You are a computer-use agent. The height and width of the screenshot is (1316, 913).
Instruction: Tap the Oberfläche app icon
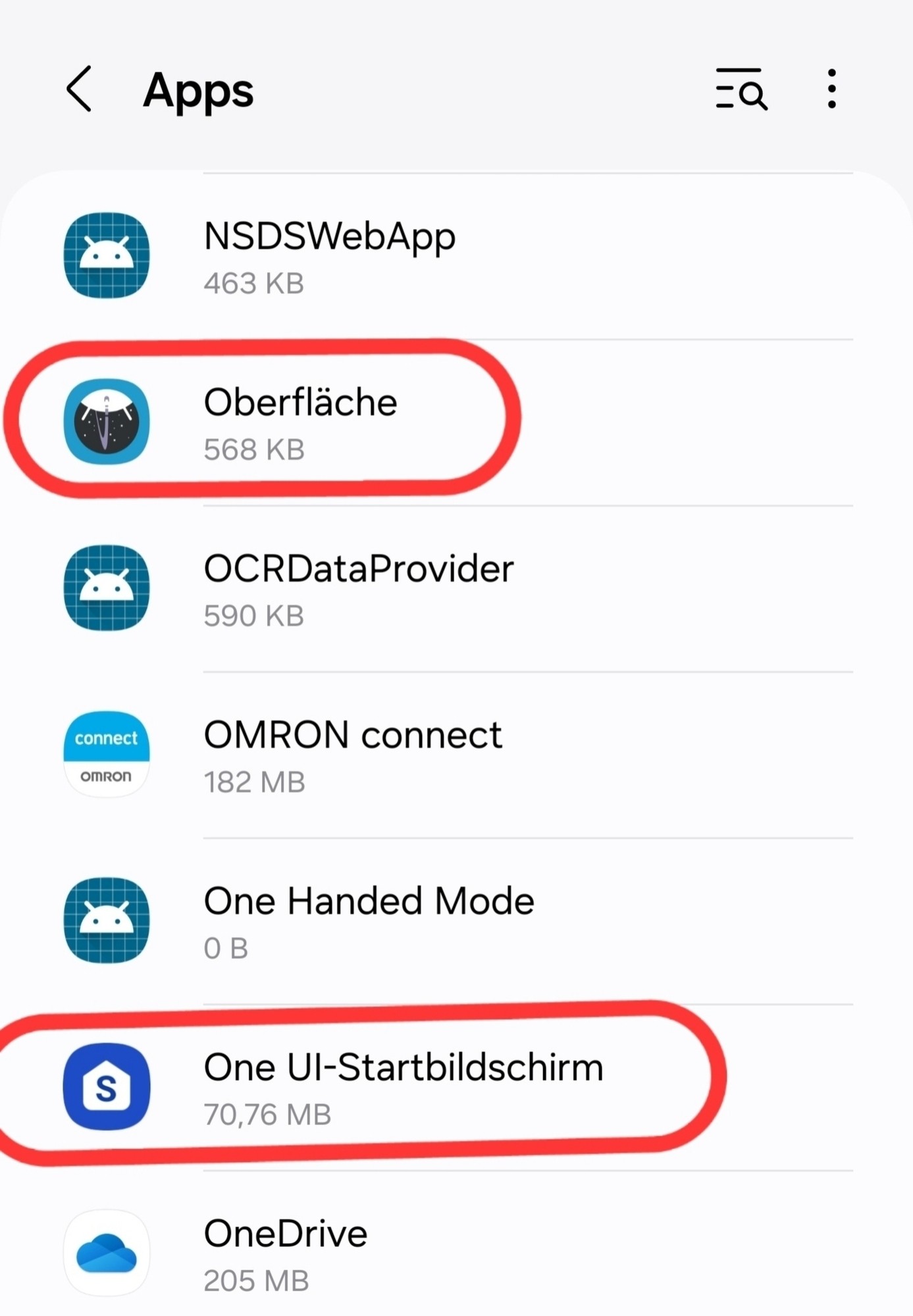pos(107,422)
